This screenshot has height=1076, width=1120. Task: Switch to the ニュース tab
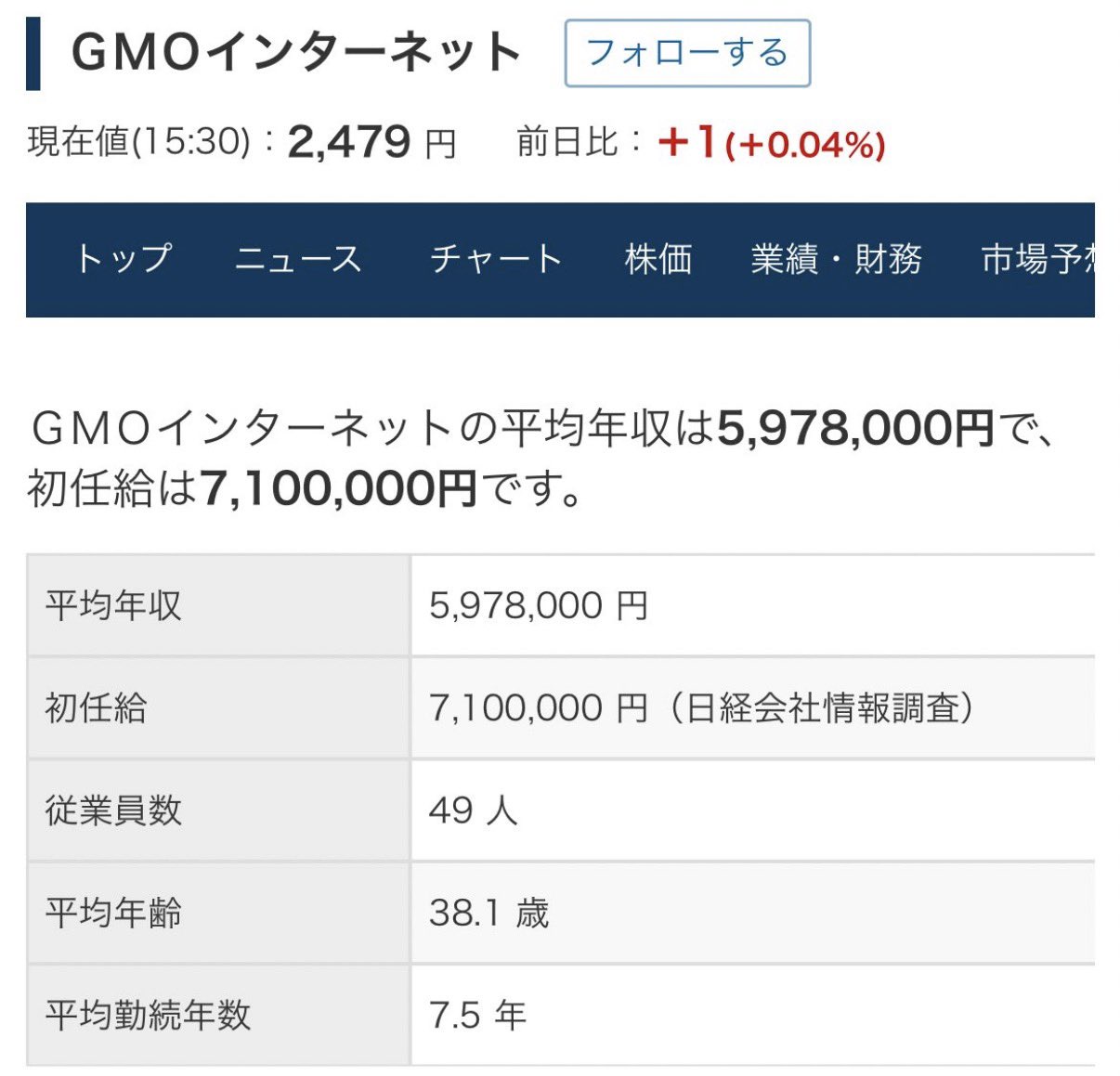coord(298,259)
